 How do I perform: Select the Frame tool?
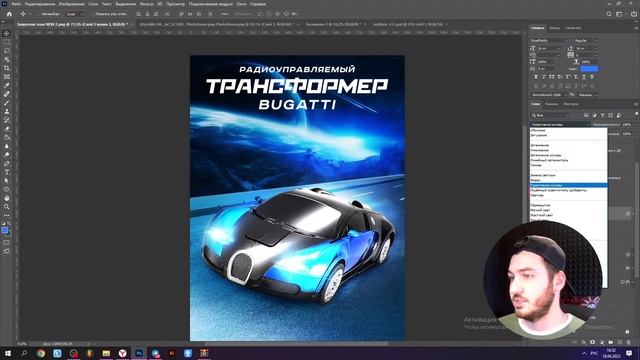[7, 76]
